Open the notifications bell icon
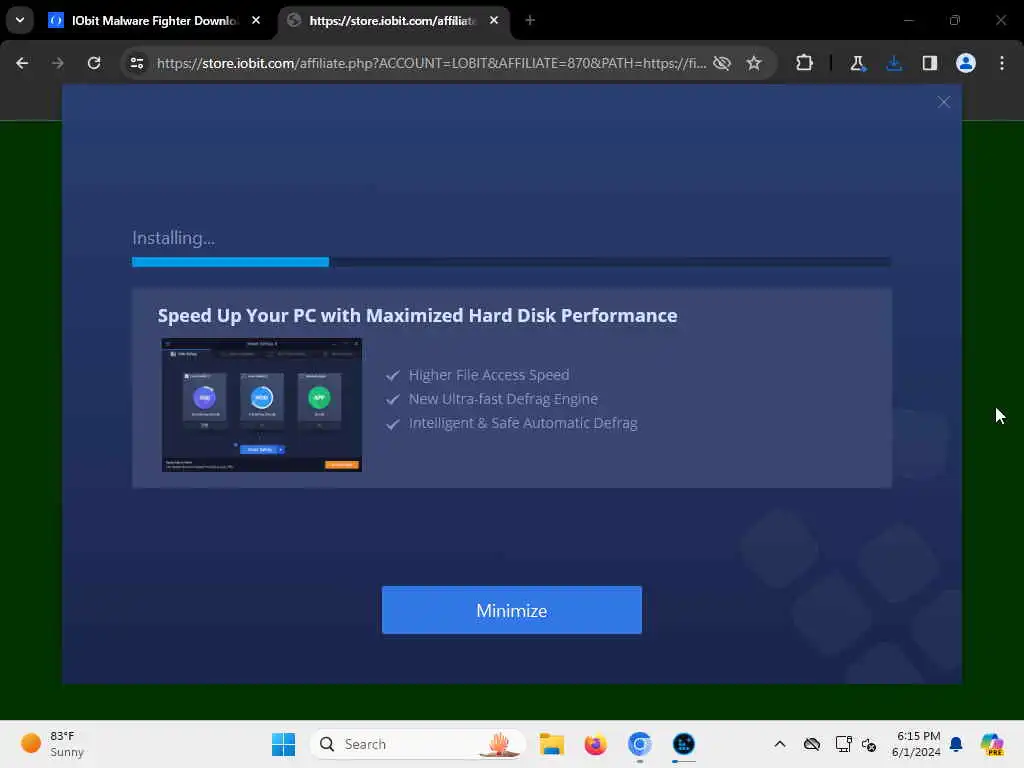The height and width of the screenshot is (768, 1024). (956, 744)
